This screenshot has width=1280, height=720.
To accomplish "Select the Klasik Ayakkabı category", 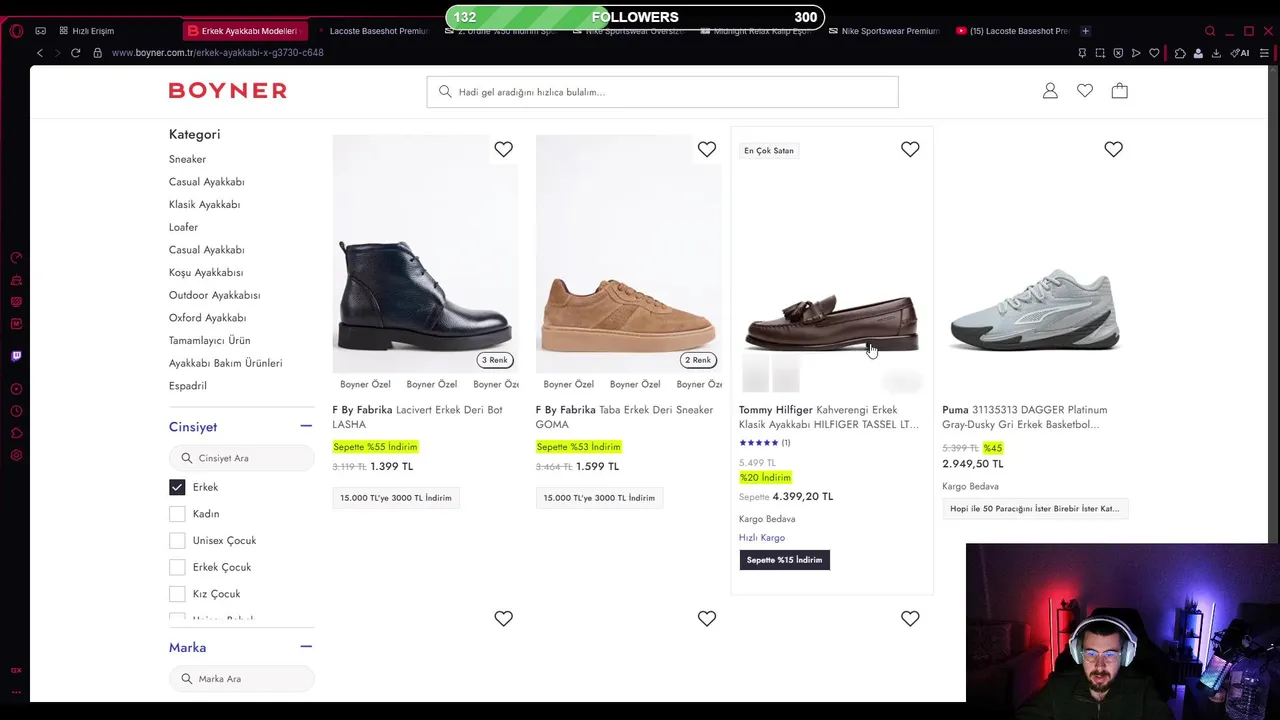I will point(204,204).
